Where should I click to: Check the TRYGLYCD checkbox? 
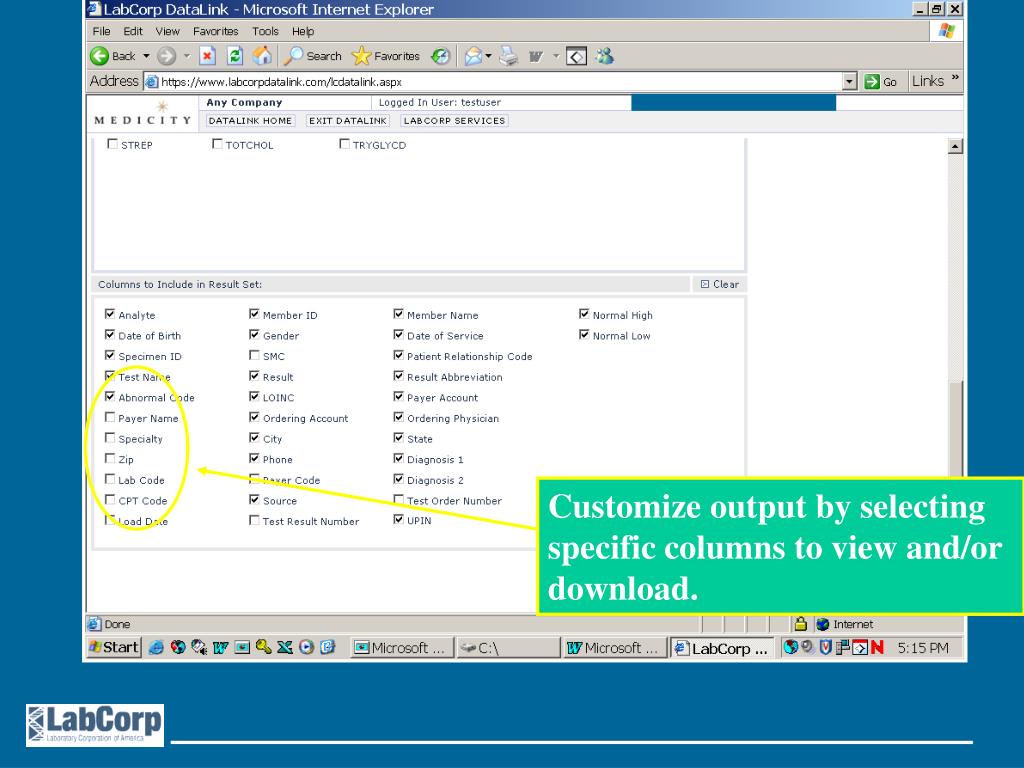click(x=344, y=144)
